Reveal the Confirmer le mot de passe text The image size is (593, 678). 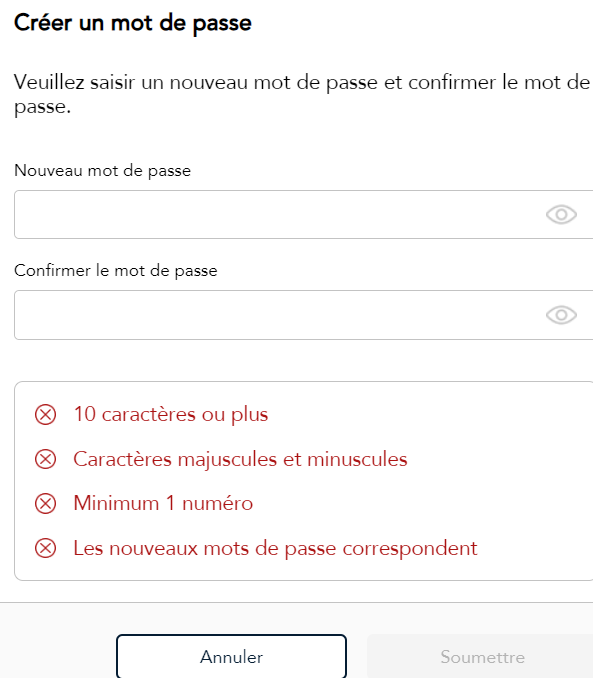[x=561, y=315]
